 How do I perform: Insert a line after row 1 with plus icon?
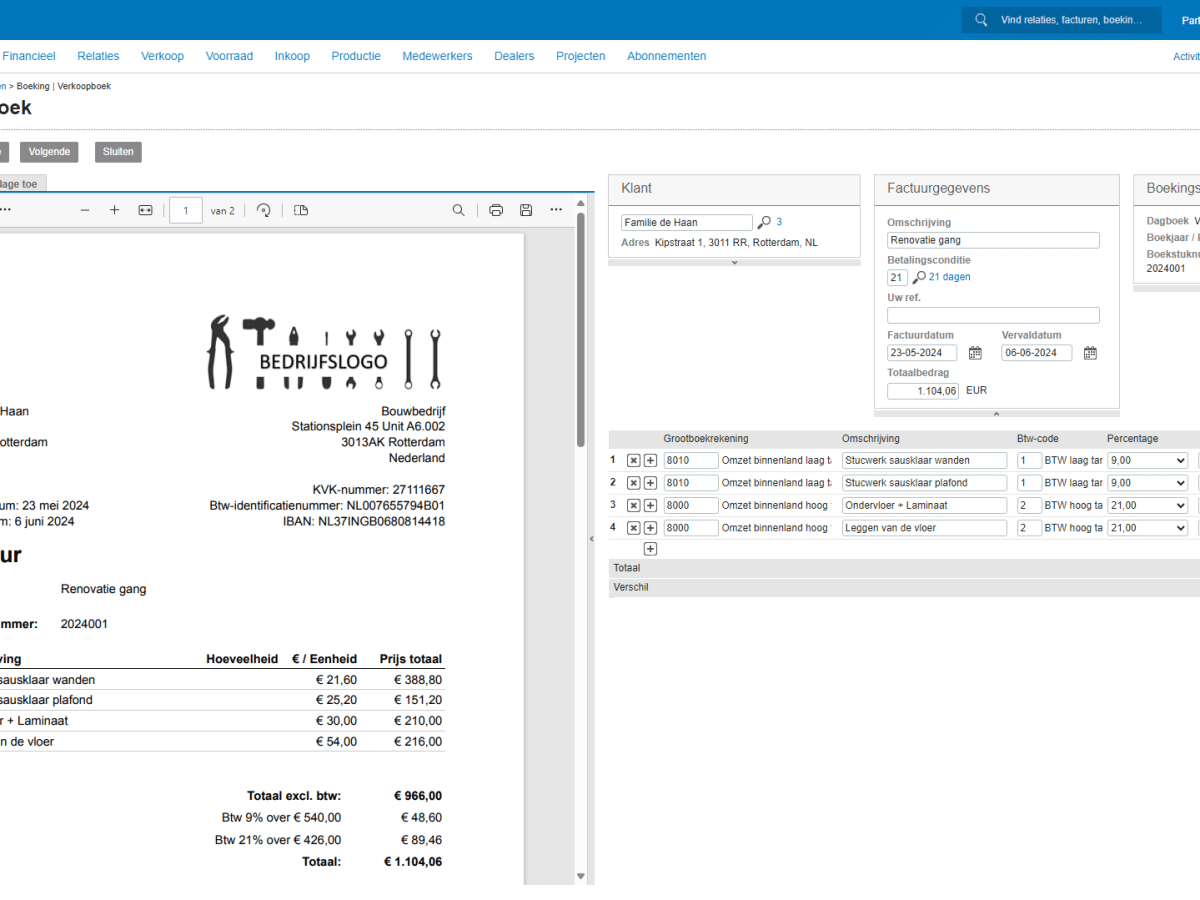(x=650, y=460)
